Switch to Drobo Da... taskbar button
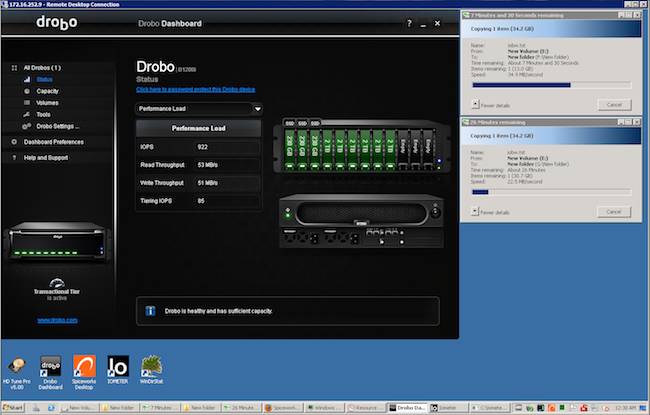This screenshot has height=415, width=650. [x=408, y=408]
